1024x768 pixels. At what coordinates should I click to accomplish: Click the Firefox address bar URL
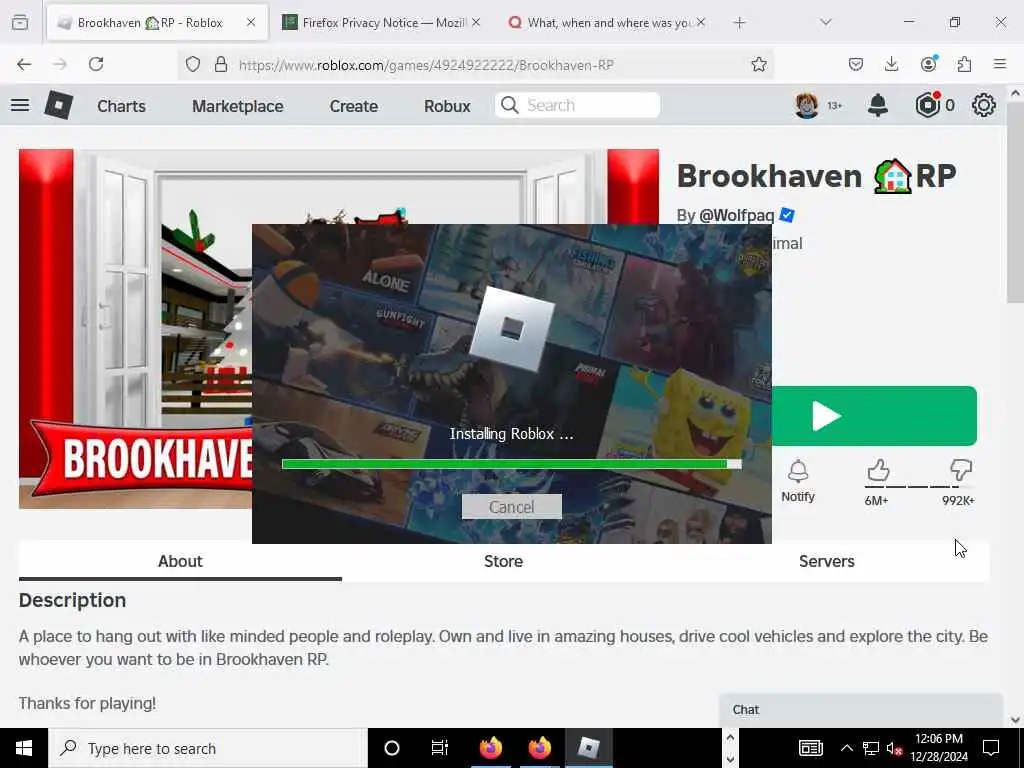click(426, 65)
